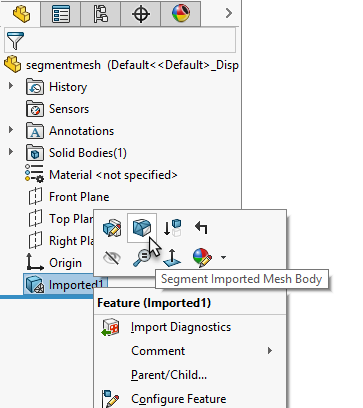Screen dimensions: 363x408
Task: Select the Edit Feature icon in the context toolbar
Action: click(x=112, y=228)
